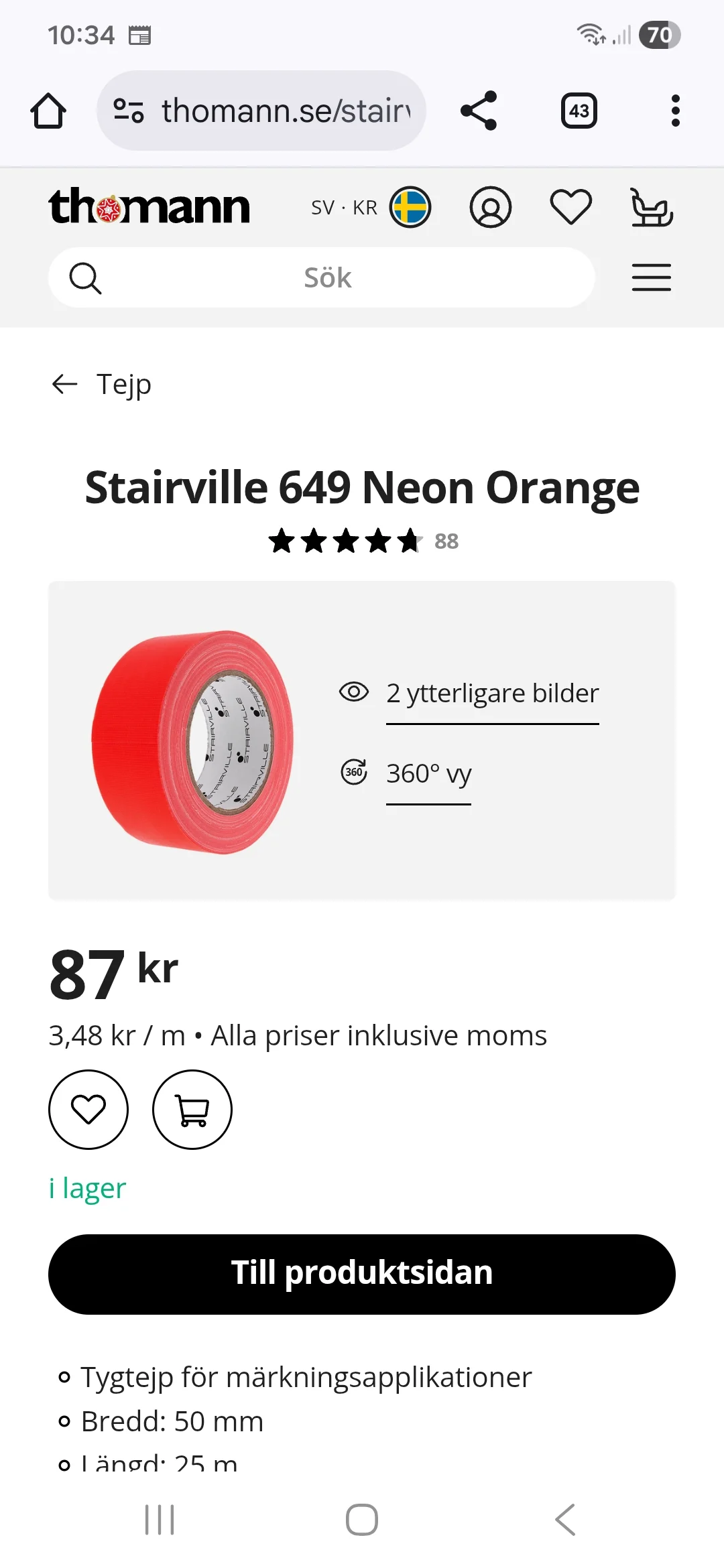Tap the Thomann logo
The image size is (724, 1568).
click(x=149, y=206)
